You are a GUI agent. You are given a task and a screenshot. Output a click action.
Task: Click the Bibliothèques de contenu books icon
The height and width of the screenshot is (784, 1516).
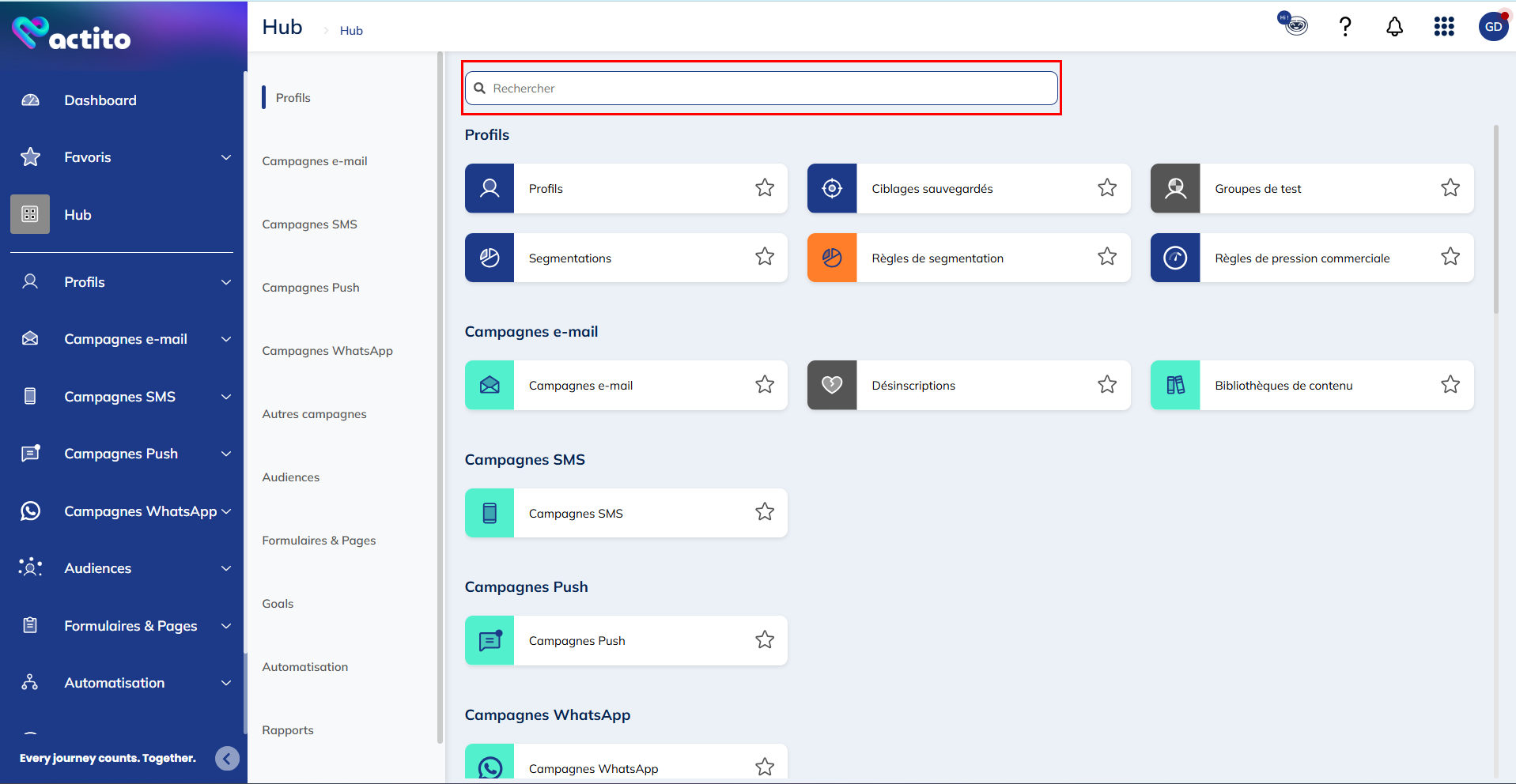point(1175,385)
